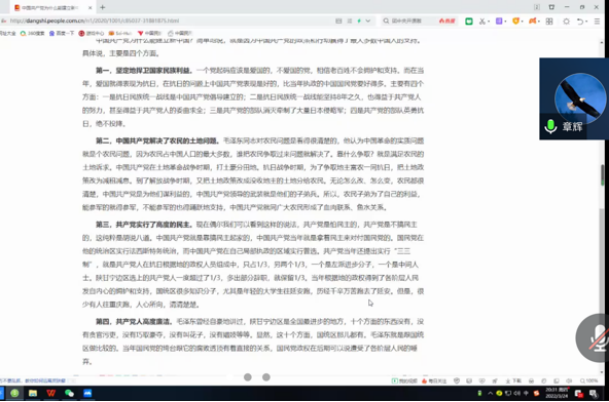
Task: Open the purple square extension icon
Action: click(x=499, y=21)
